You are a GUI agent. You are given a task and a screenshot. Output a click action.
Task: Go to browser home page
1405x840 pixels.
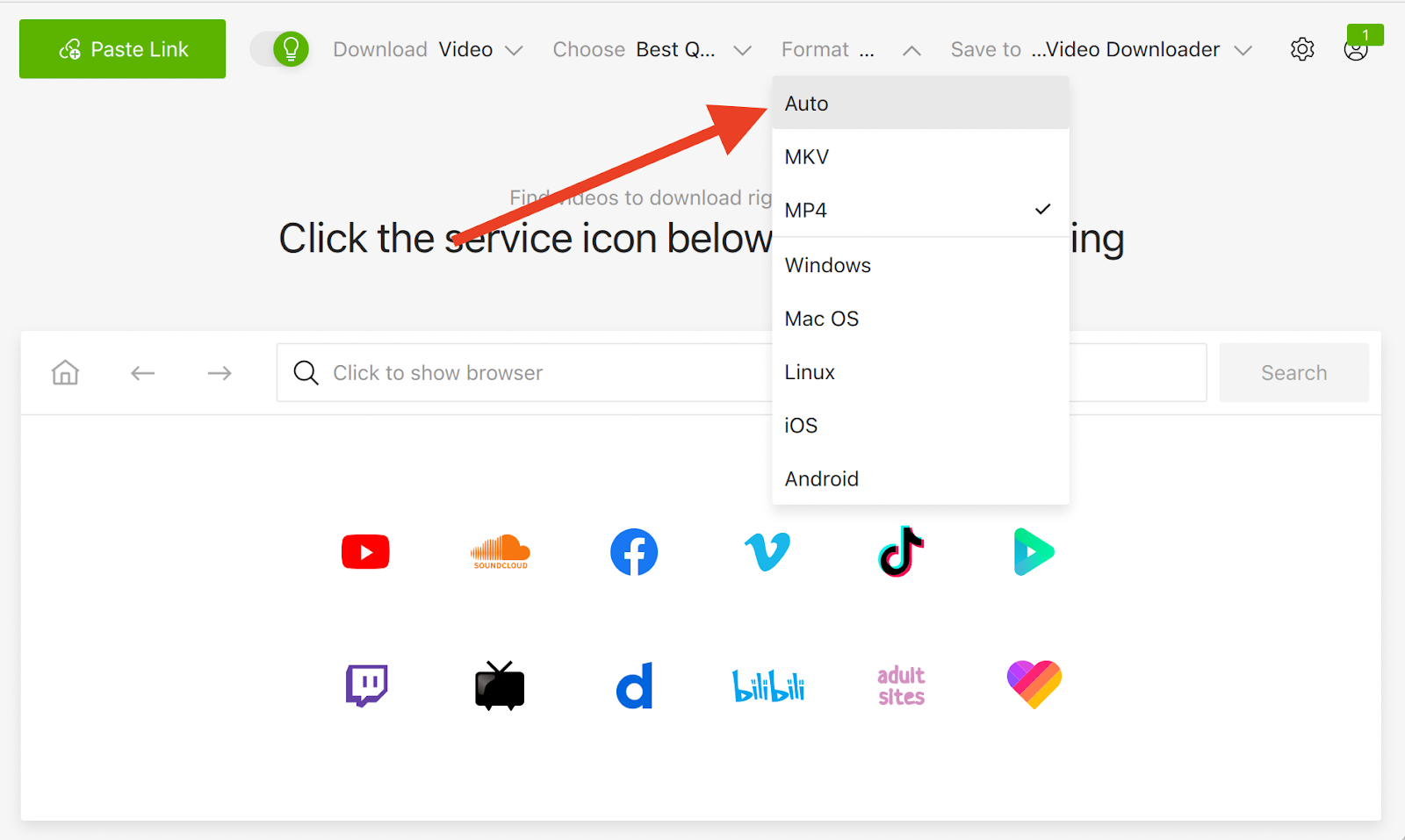pyautogui.click(x=65, y=373)
